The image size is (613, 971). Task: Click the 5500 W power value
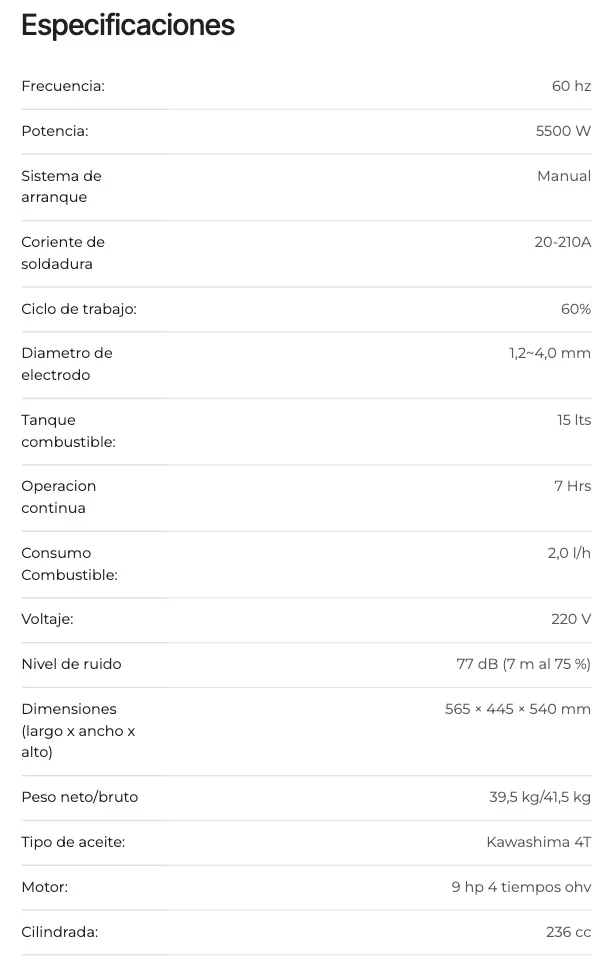[563, 131]
